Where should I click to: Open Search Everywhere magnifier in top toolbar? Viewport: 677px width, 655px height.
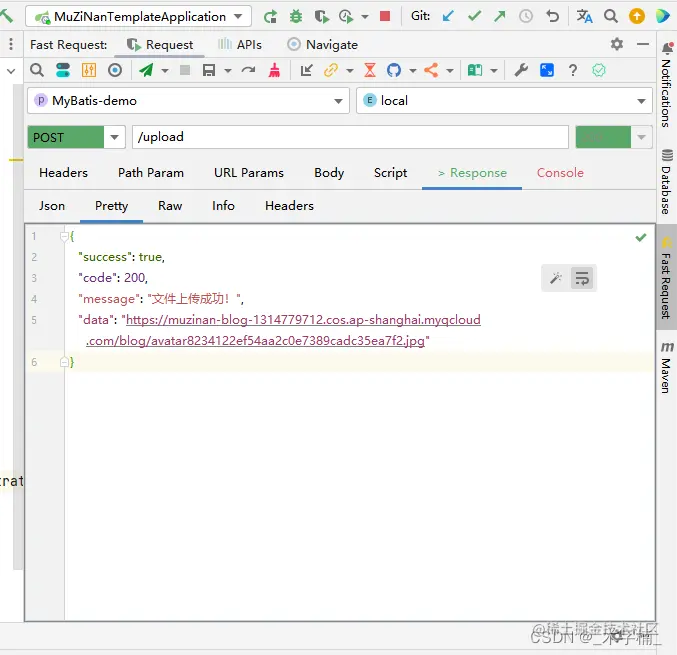click(611, 16)
